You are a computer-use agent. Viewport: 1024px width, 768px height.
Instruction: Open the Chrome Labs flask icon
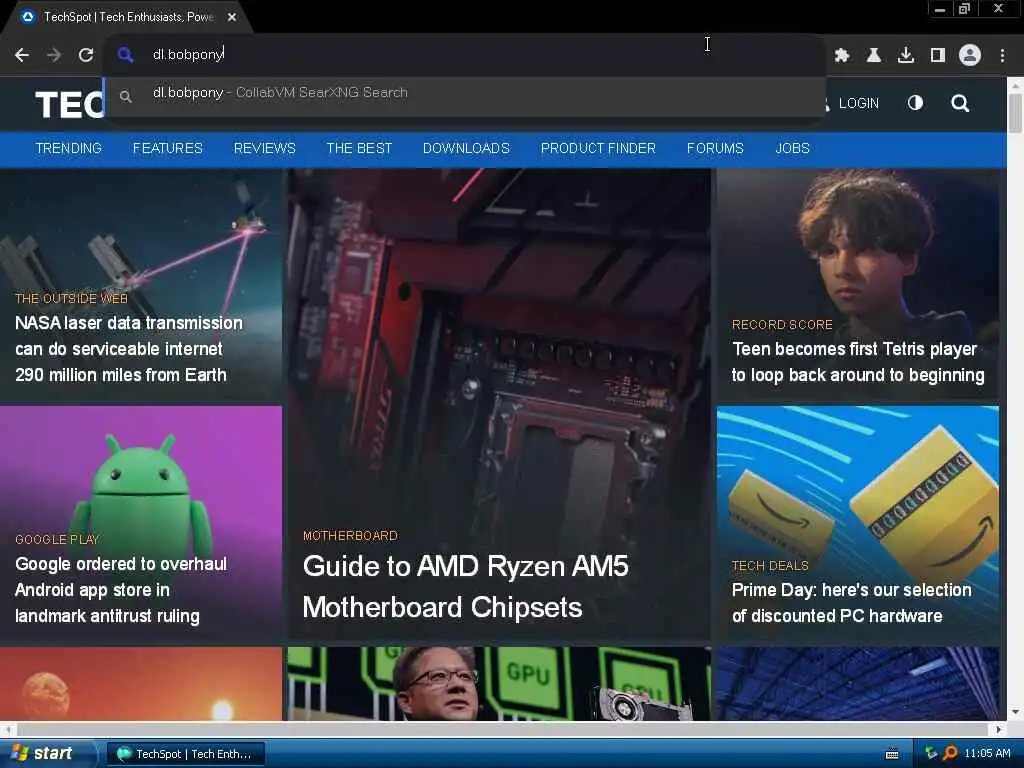pyautogui.click(x=874, y=56)
